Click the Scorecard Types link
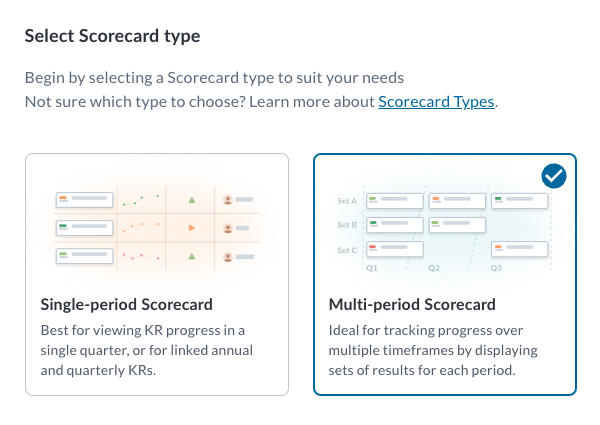 [x=436, y=102]
